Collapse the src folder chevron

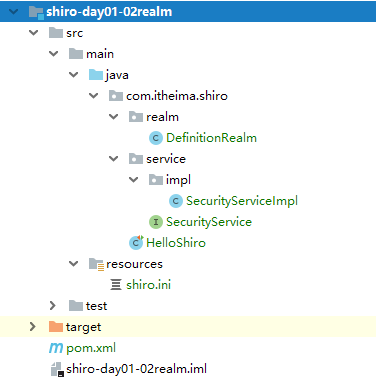(x=34, y=33)
